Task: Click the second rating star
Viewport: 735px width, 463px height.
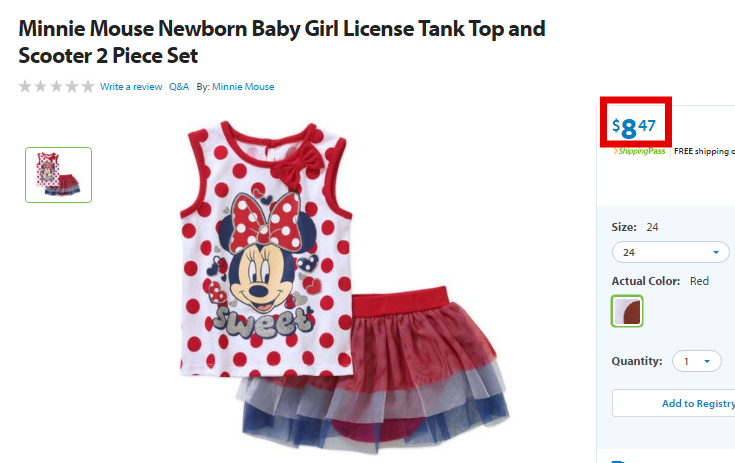Action: (x=41, y=86)
